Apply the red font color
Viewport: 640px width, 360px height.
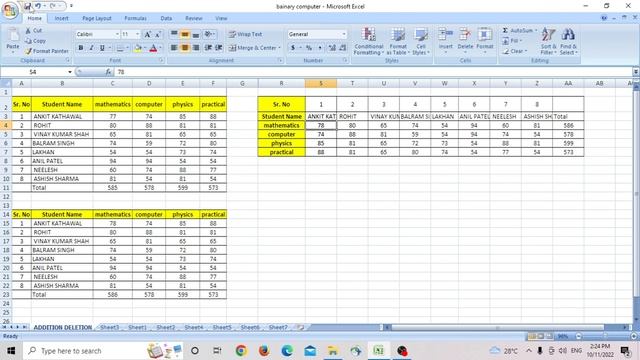[x=153, y=48]
